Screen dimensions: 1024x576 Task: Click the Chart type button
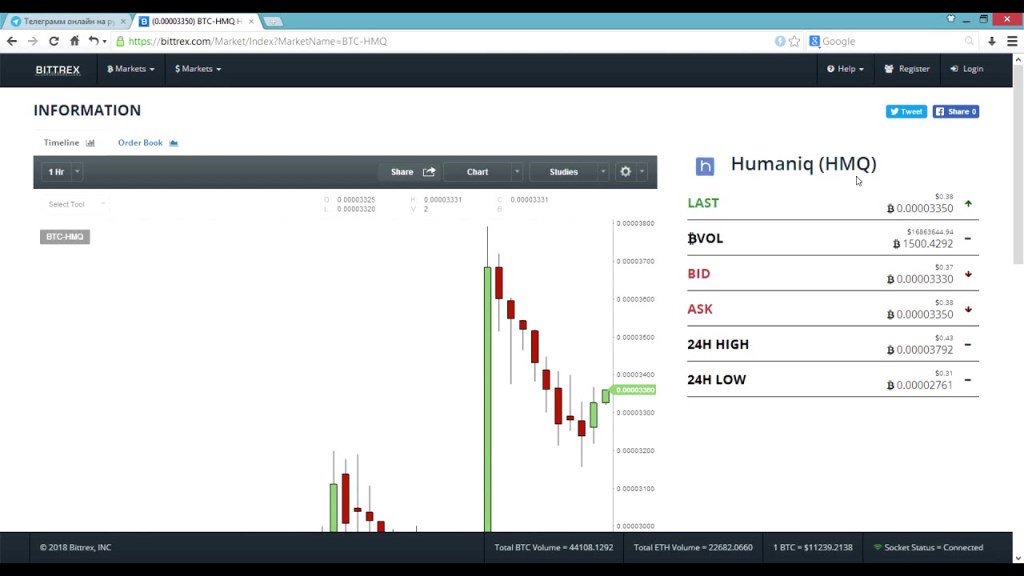477,172
